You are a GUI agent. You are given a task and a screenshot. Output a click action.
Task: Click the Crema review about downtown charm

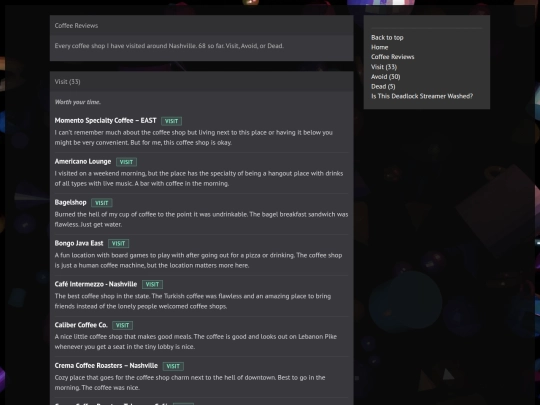tap(190, 383)
